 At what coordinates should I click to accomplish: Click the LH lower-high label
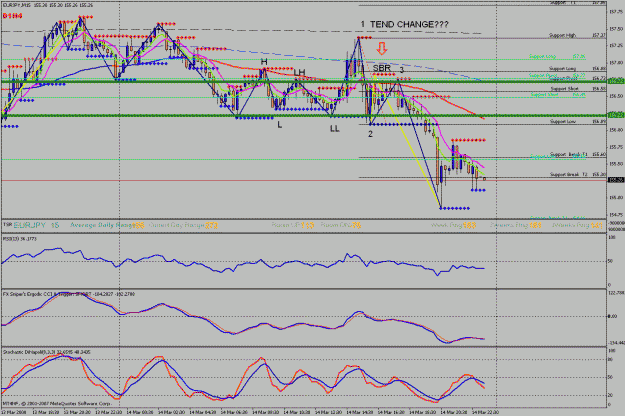pyautogui.click(x=299, y=72)
